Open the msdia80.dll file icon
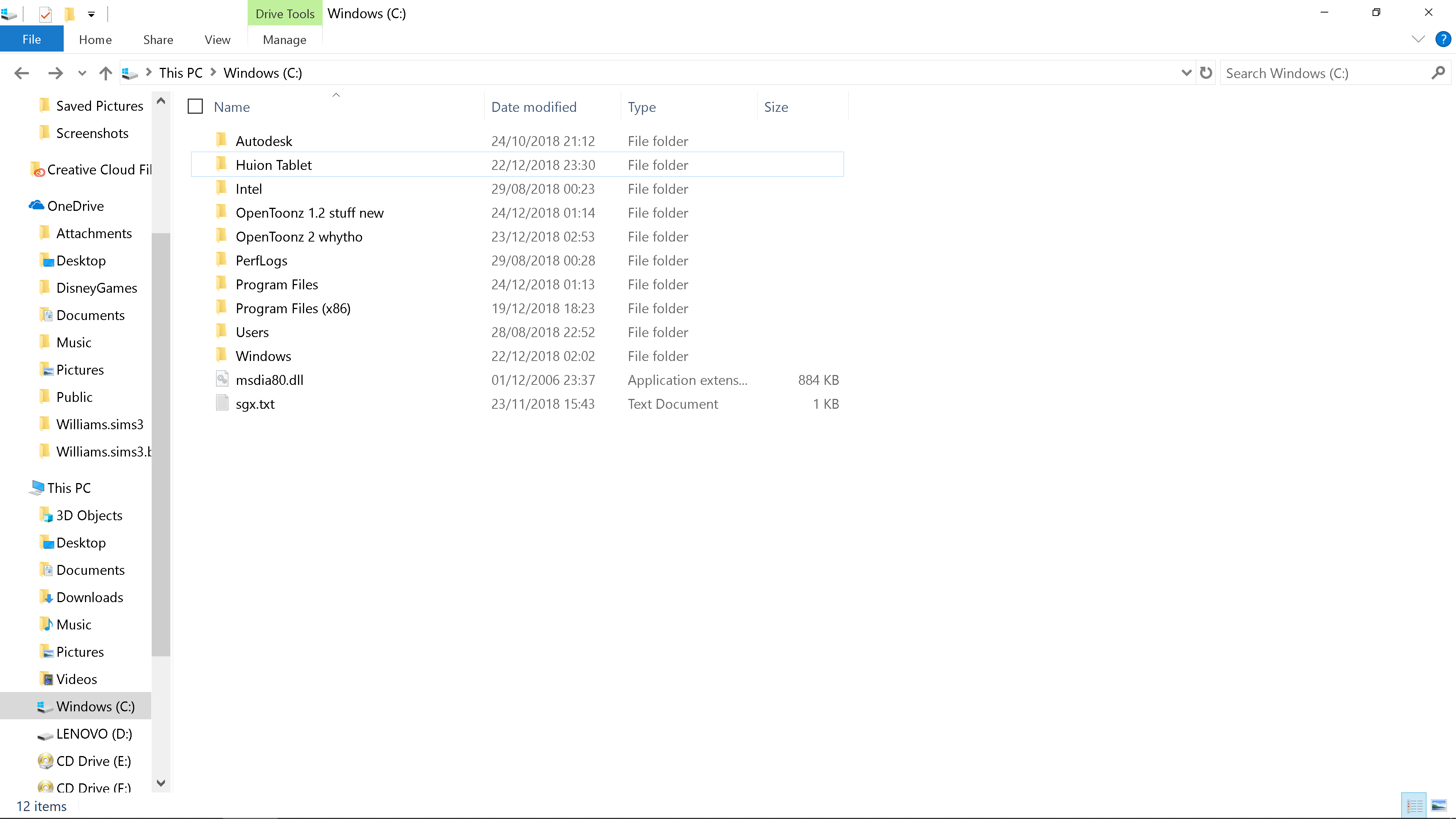This screenshot has width=1456, height=819. pos(222,379)
